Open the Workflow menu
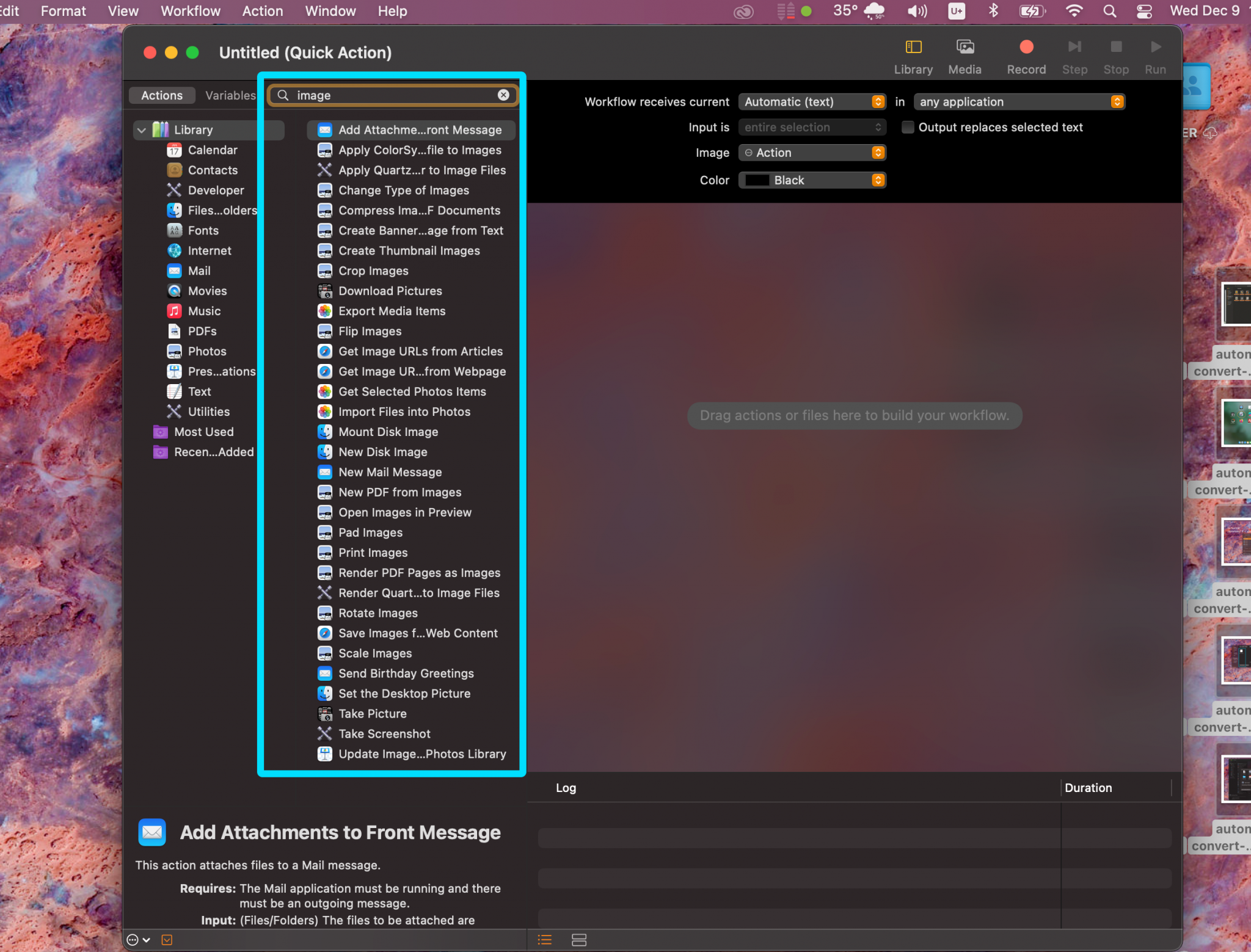1251x952 pixels. [x=191, y=11]
